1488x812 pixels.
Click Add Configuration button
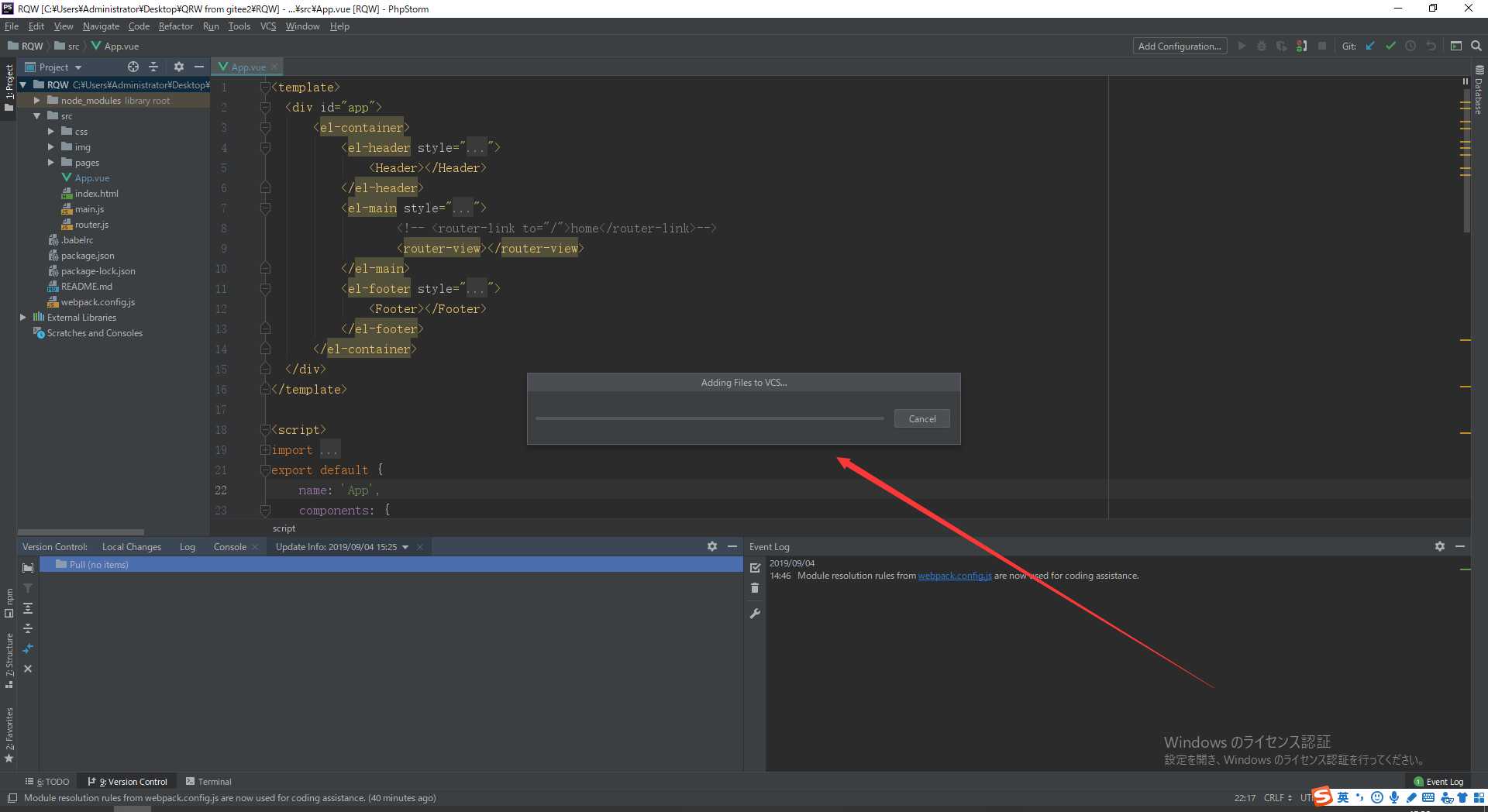pos(1180,46)
